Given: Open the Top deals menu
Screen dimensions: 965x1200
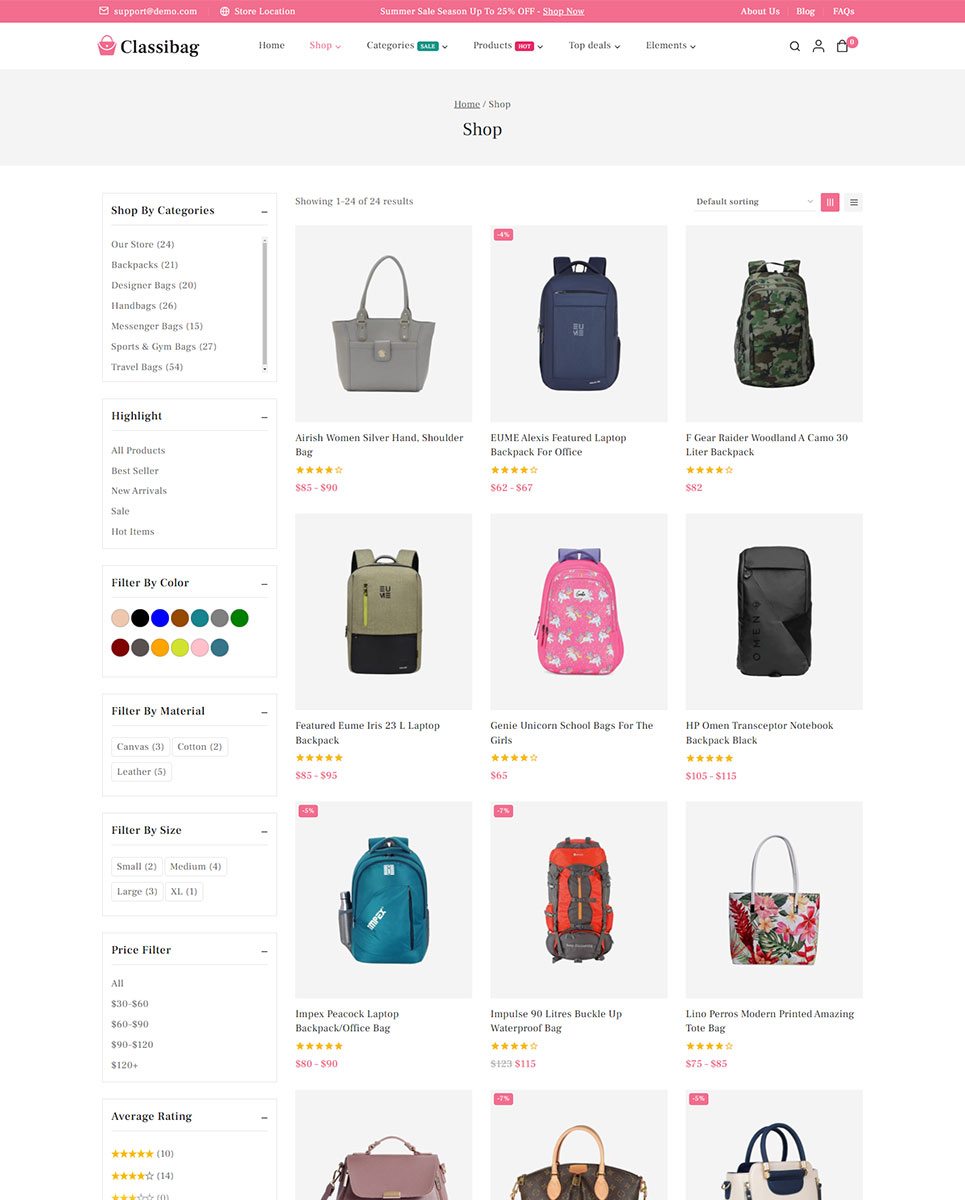Looking at the screenshot, I should 594,46.
